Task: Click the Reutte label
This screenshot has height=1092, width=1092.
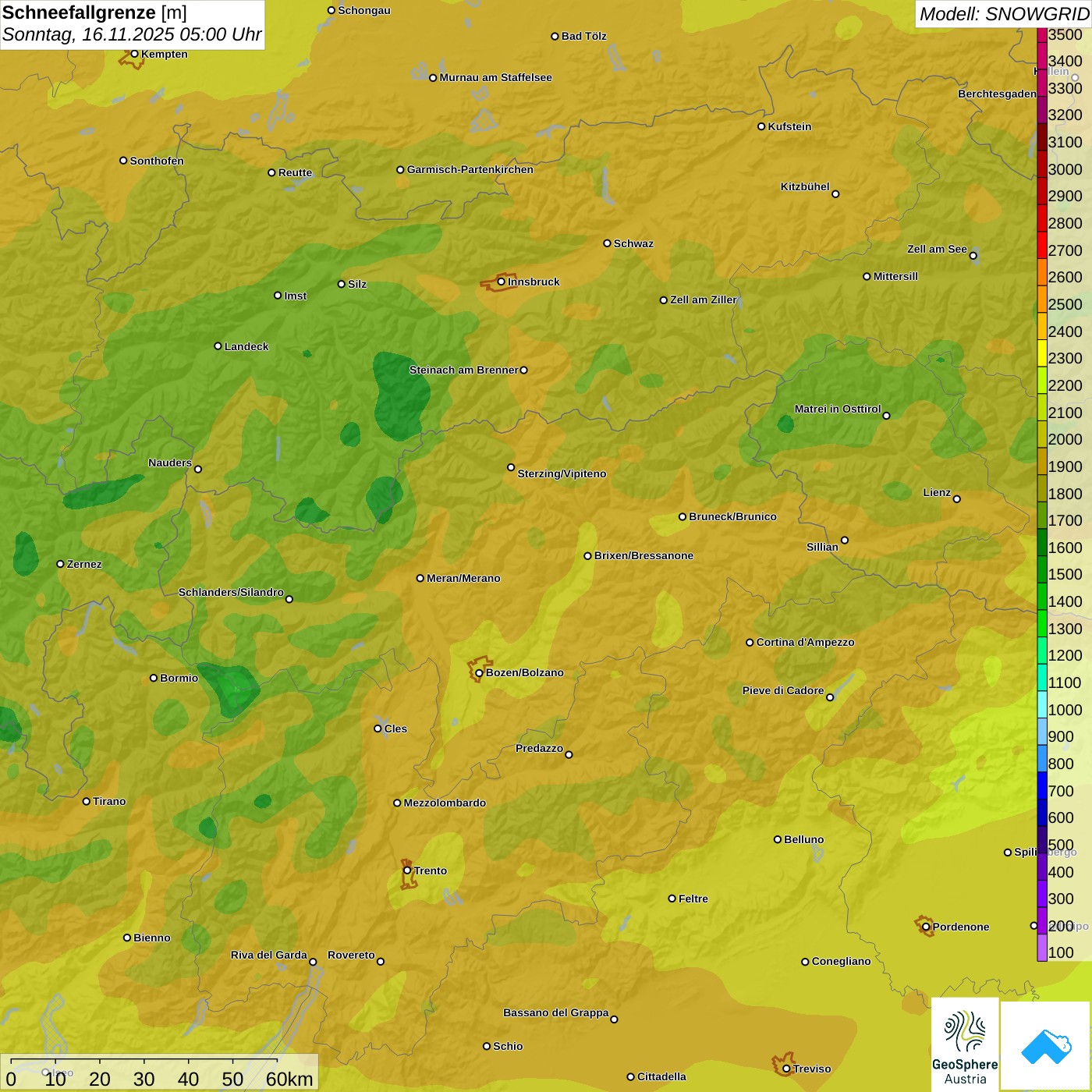Action: [296, 172]
